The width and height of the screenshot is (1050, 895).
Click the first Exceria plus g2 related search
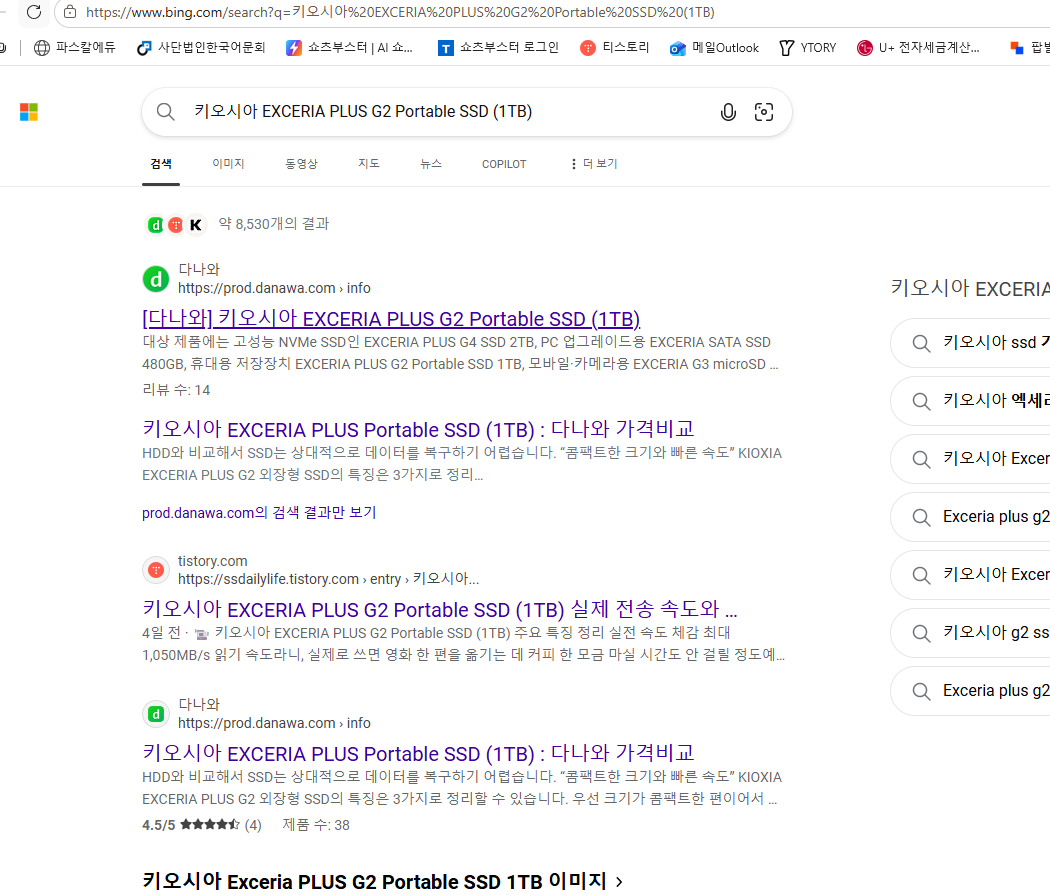click(970, 517)
